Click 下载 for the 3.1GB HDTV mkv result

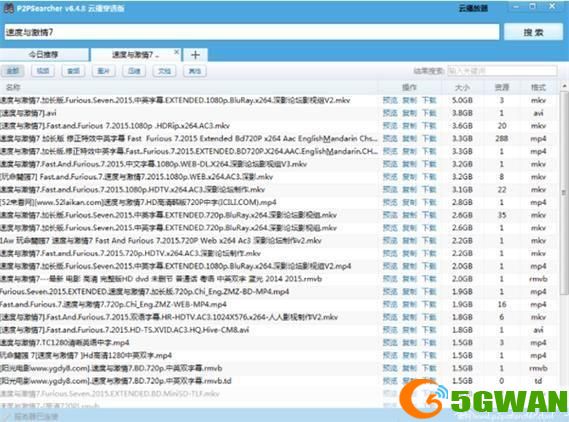[x=429, y=190]
